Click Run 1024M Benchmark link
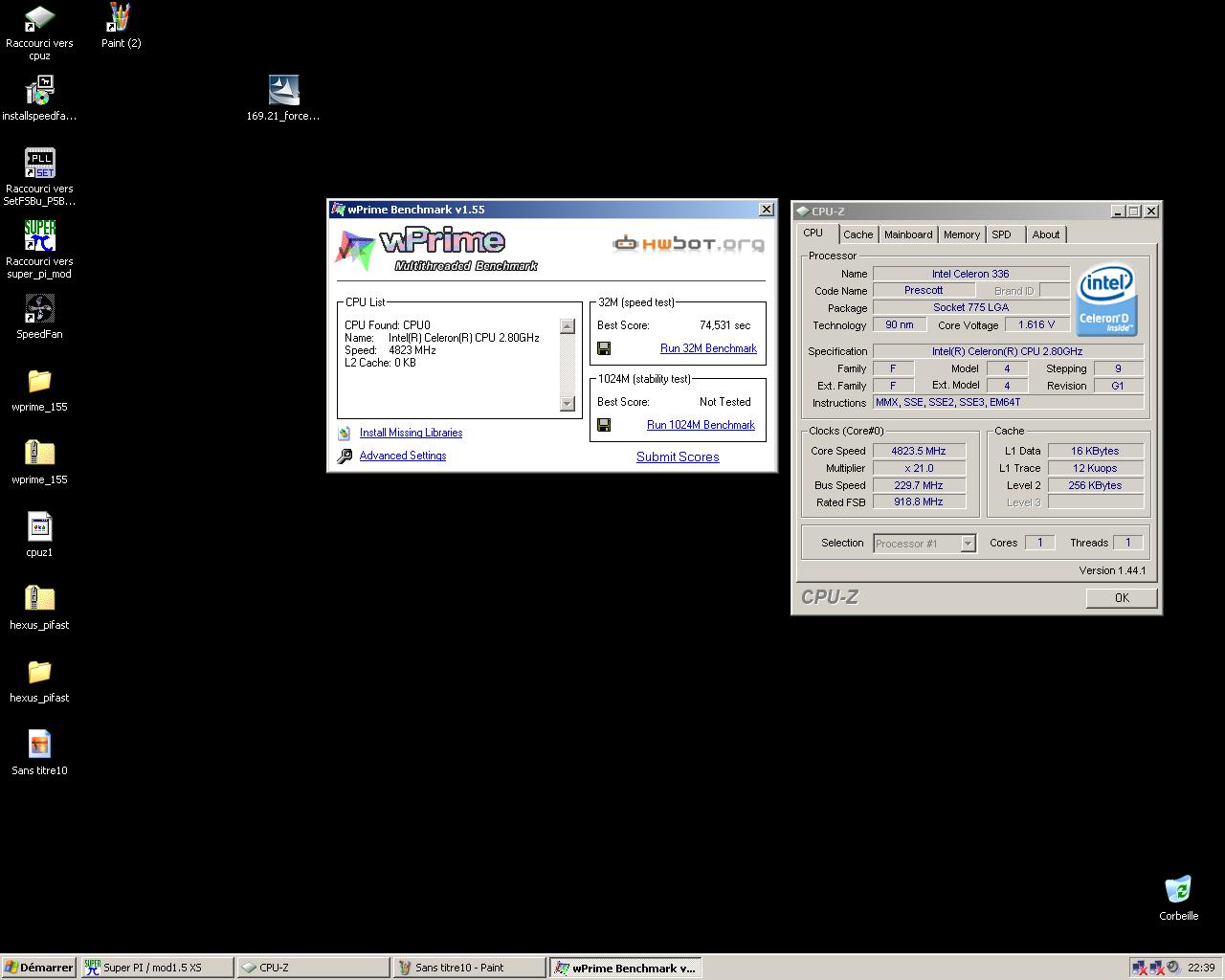 coord(701,425)
